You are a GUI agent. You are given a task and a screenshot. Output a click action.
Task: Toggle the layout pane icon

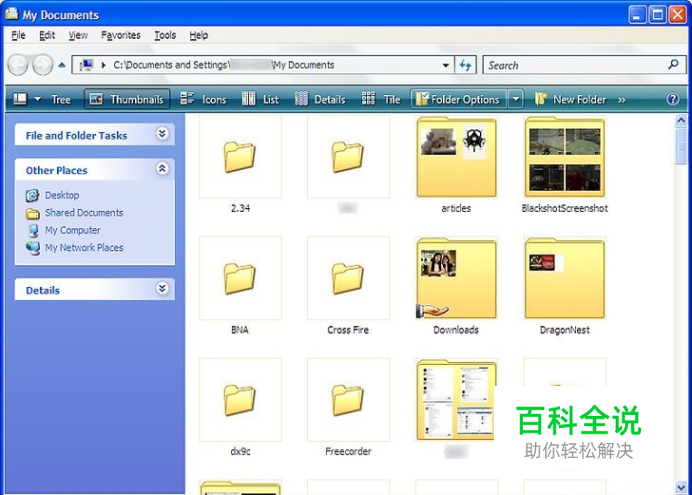20,99
